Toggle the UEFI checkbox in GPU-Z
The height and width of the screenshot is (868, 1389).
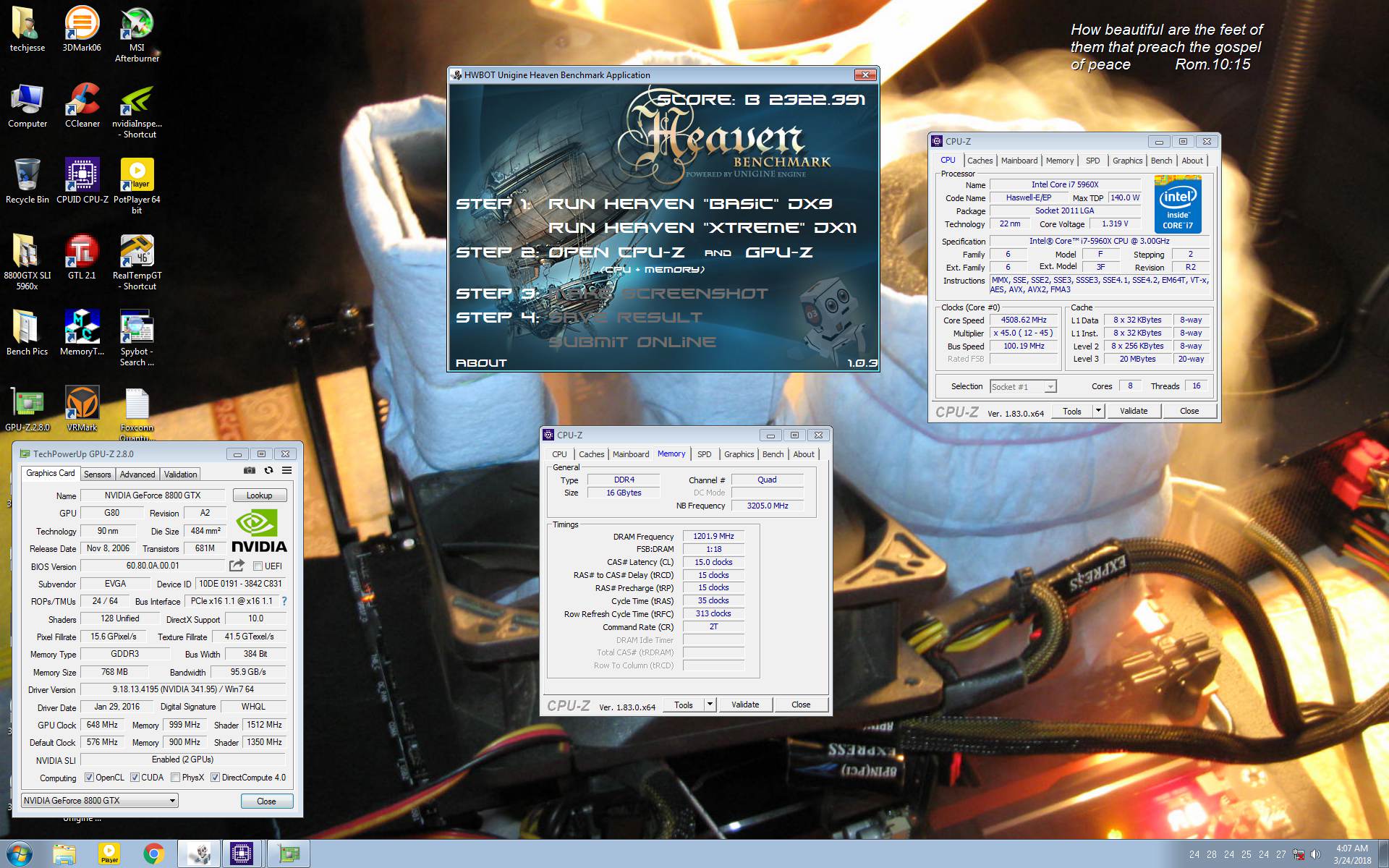[258, 566]
